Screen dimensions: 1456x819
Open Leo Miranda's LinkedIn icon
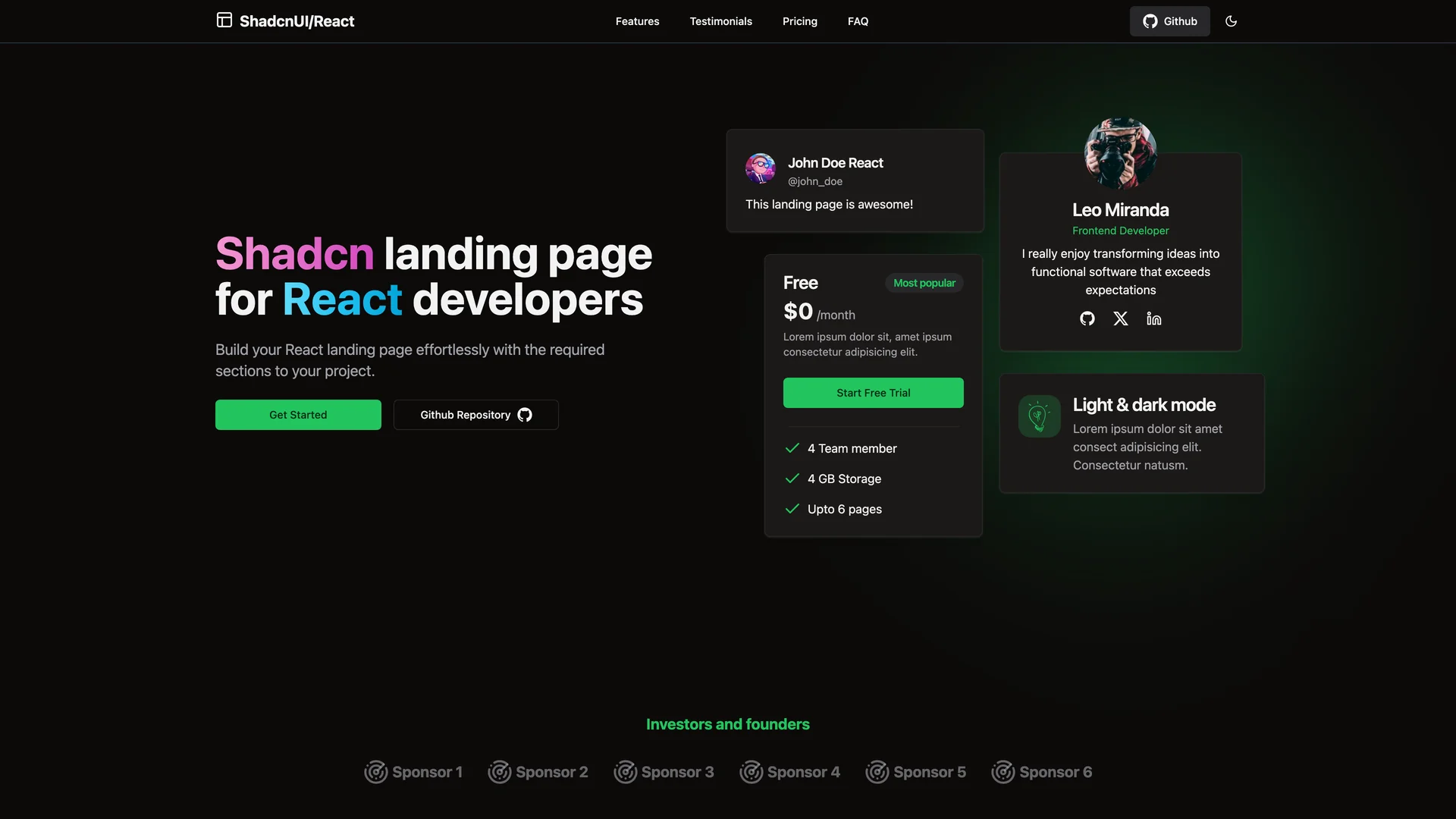tap(1154, 318)
